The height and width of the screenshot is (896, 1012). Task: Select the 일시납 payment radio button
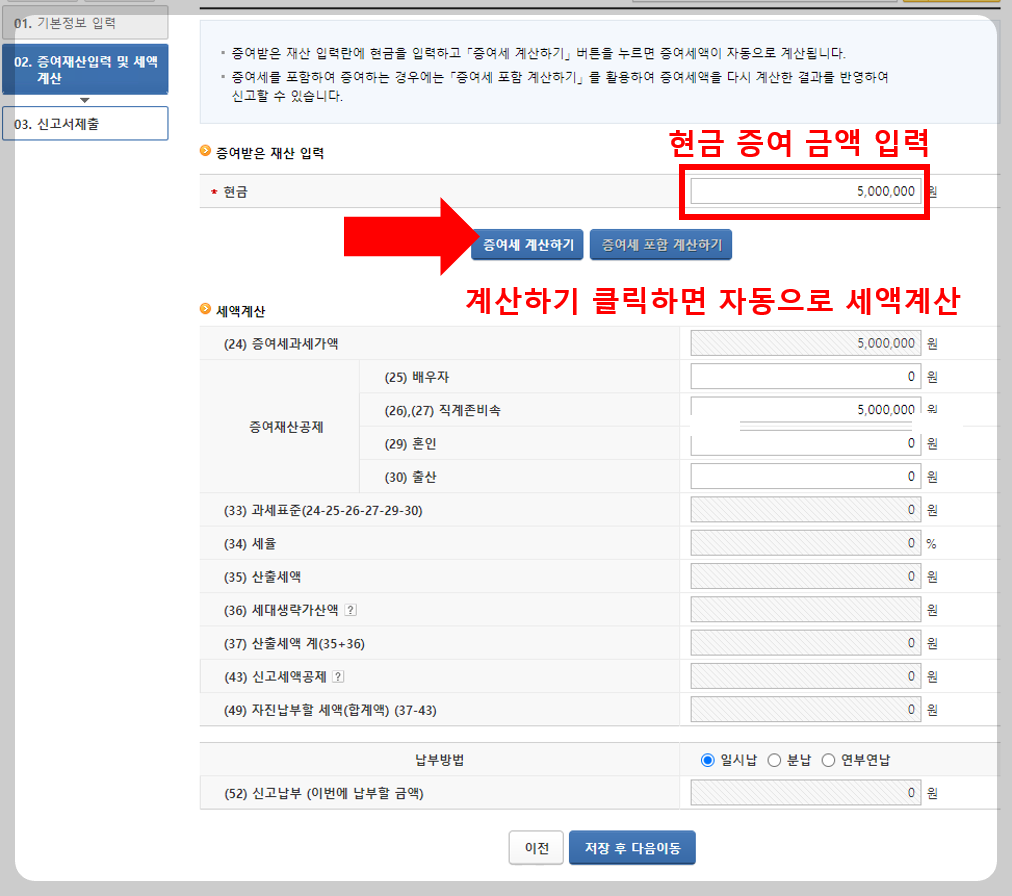[x=708, y=759]
